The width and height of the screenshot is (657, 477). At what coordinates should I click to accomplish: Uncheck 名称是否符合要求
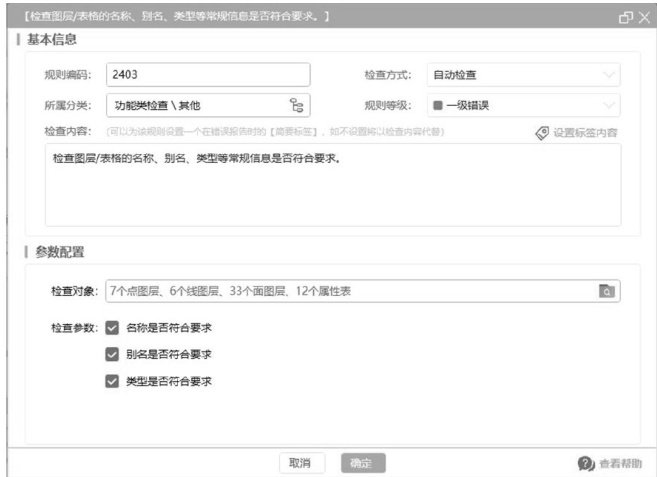click(112, 327)
